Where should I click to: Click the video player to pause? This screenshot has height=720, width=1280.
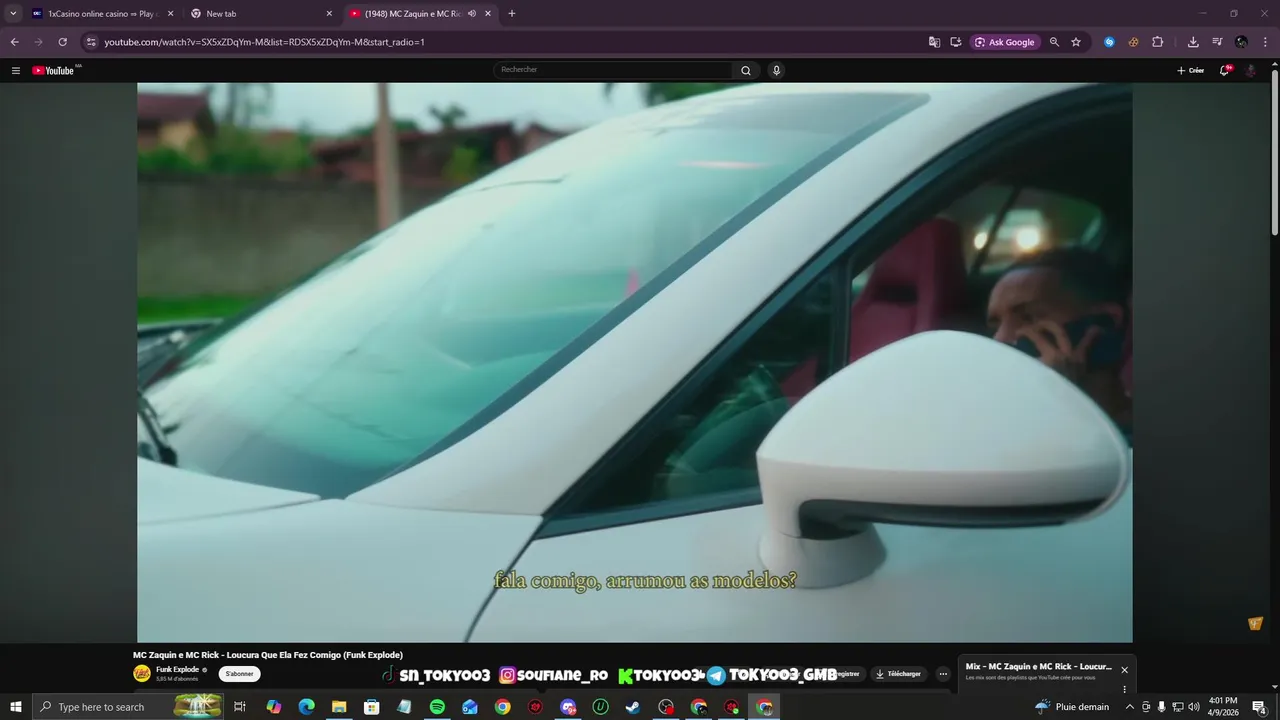[634, 362]
